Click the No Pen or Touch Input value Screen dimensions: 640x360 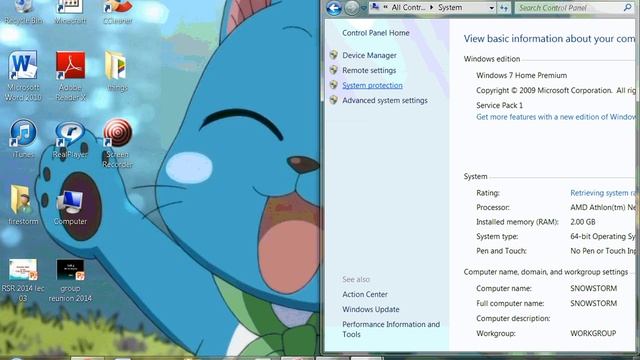point(603,251)
